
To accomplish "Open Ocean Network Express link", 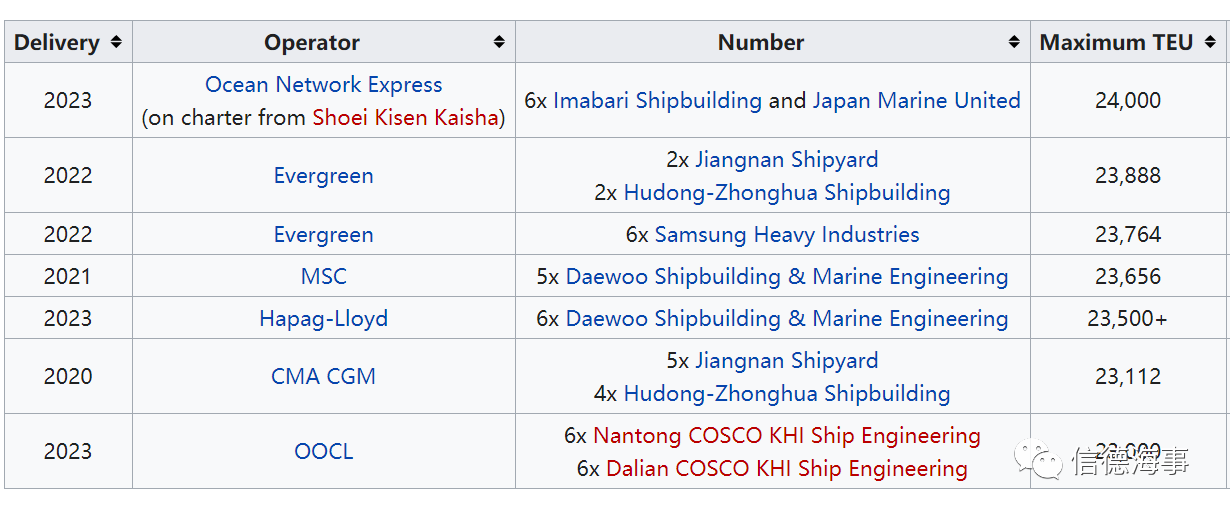I will [x=324, y=84].
